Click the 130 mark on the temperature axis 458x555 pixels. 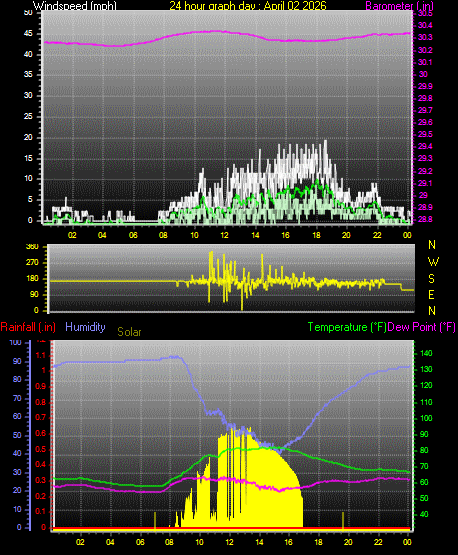426,369
